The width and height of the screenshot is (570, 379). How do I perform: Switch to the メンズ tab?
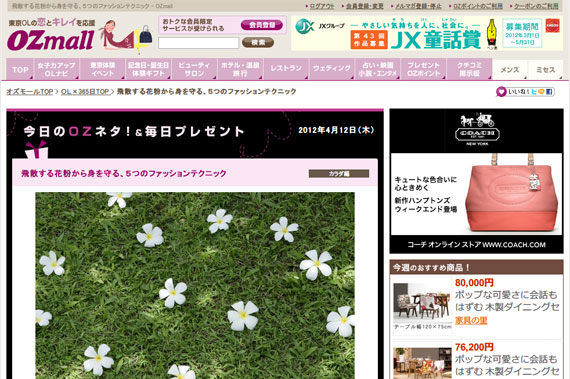point(510,70)
